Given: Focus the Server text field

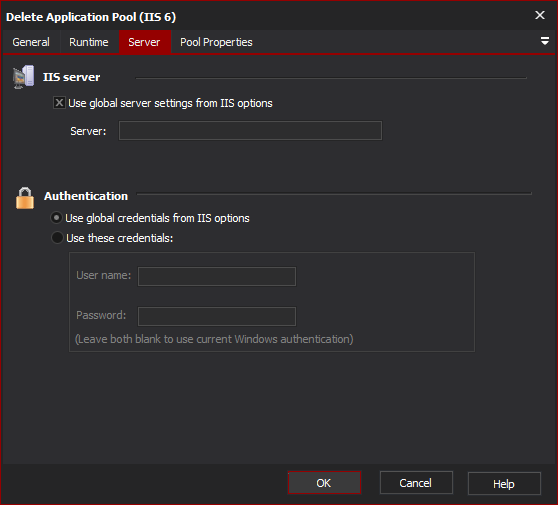Looking at the screenshot, I should (251, 131).
